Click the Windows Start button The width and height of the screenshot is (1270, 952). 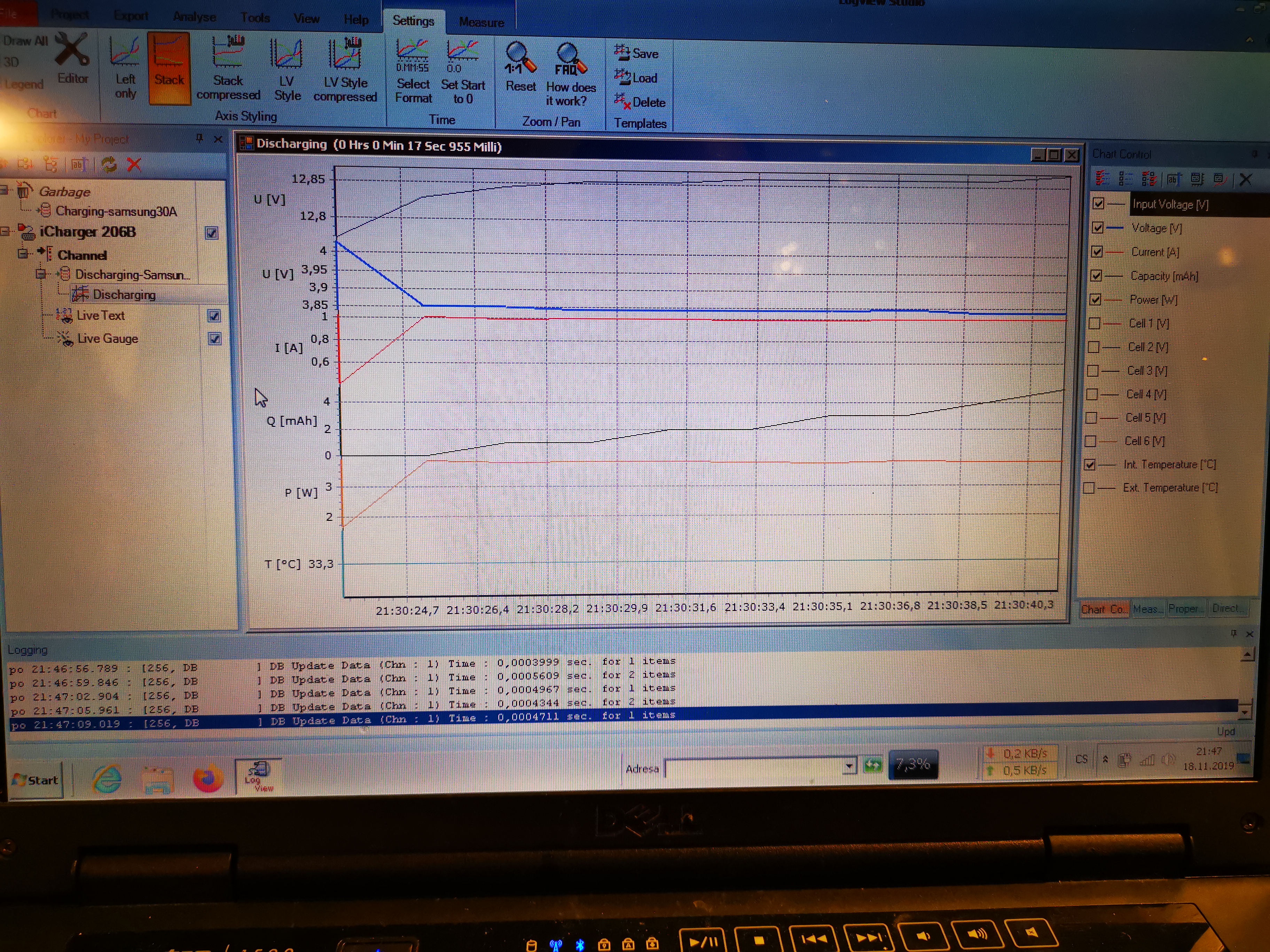[36, 780]
